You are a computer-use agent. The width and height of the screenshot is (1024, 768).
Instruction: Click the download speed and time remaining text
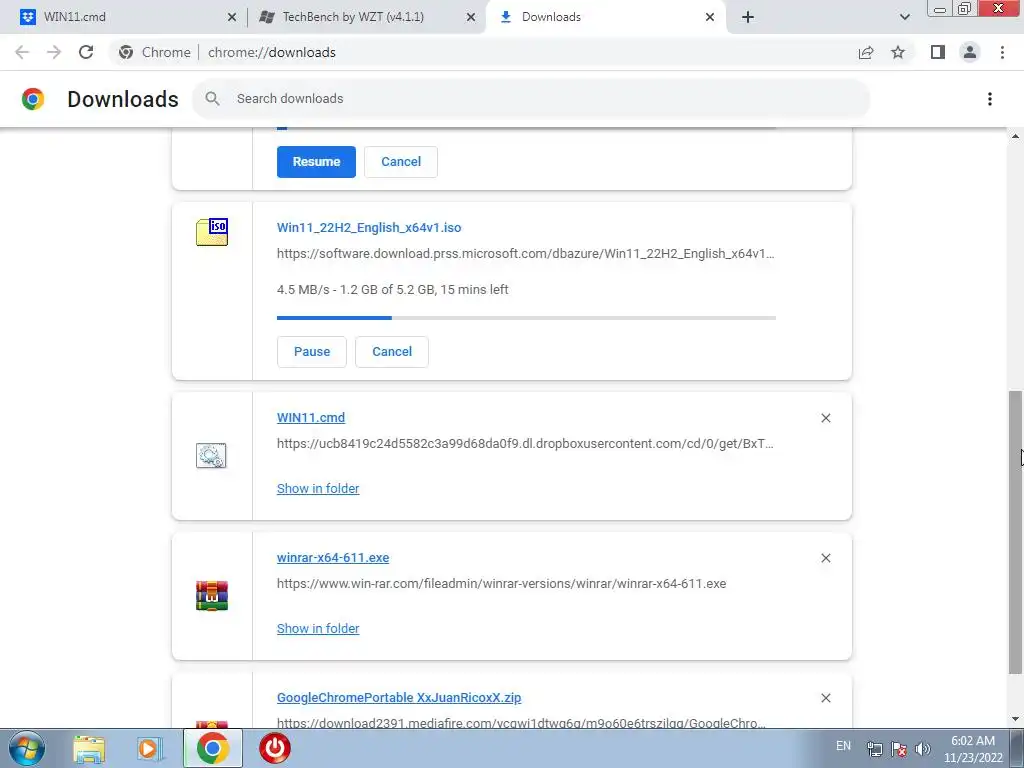pyautogui.click(x=392, y=290)
